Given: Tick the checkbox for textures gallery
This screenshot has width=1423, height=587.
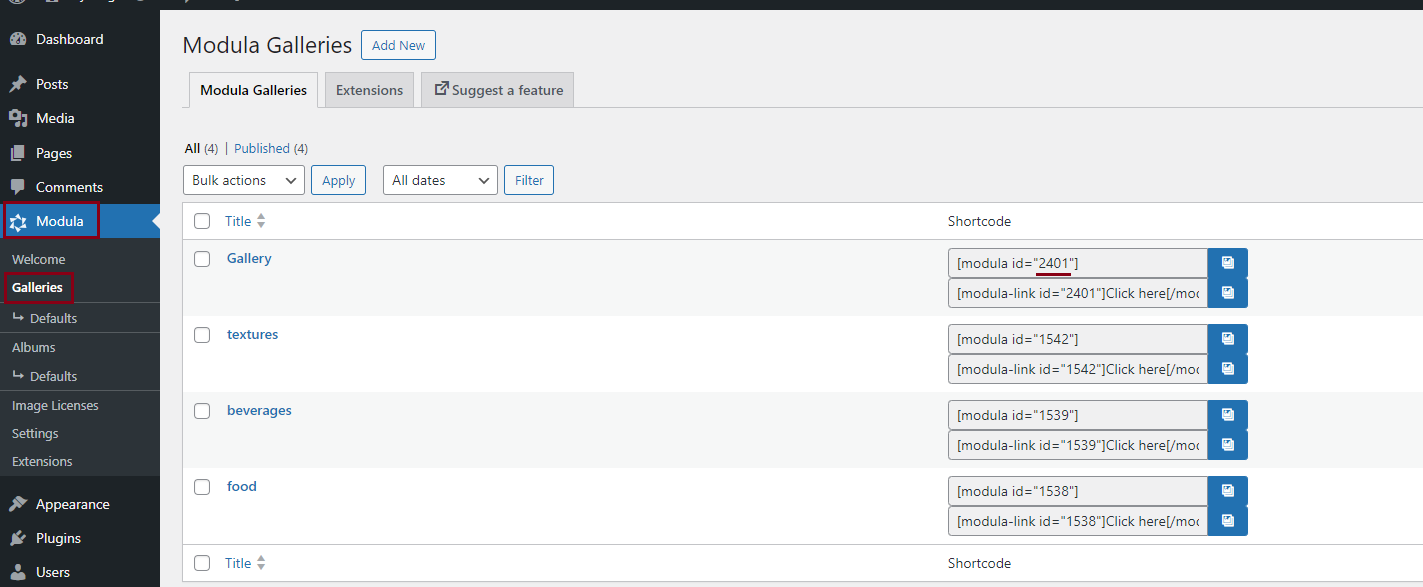Looking at the screenshot, I should [x=202, y=335].
